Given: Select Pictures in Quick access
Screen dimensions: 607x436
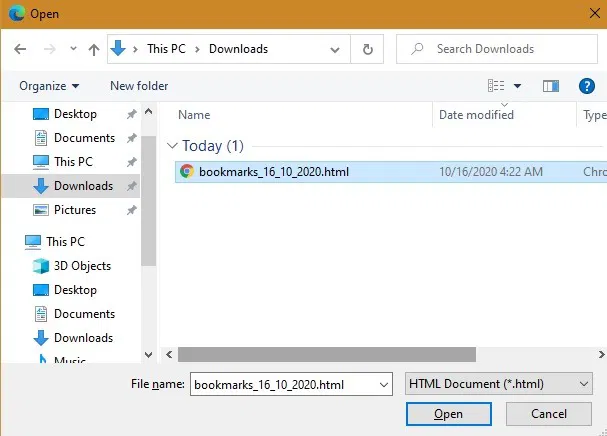Looking at the screenshot, I should click(64, 209).
